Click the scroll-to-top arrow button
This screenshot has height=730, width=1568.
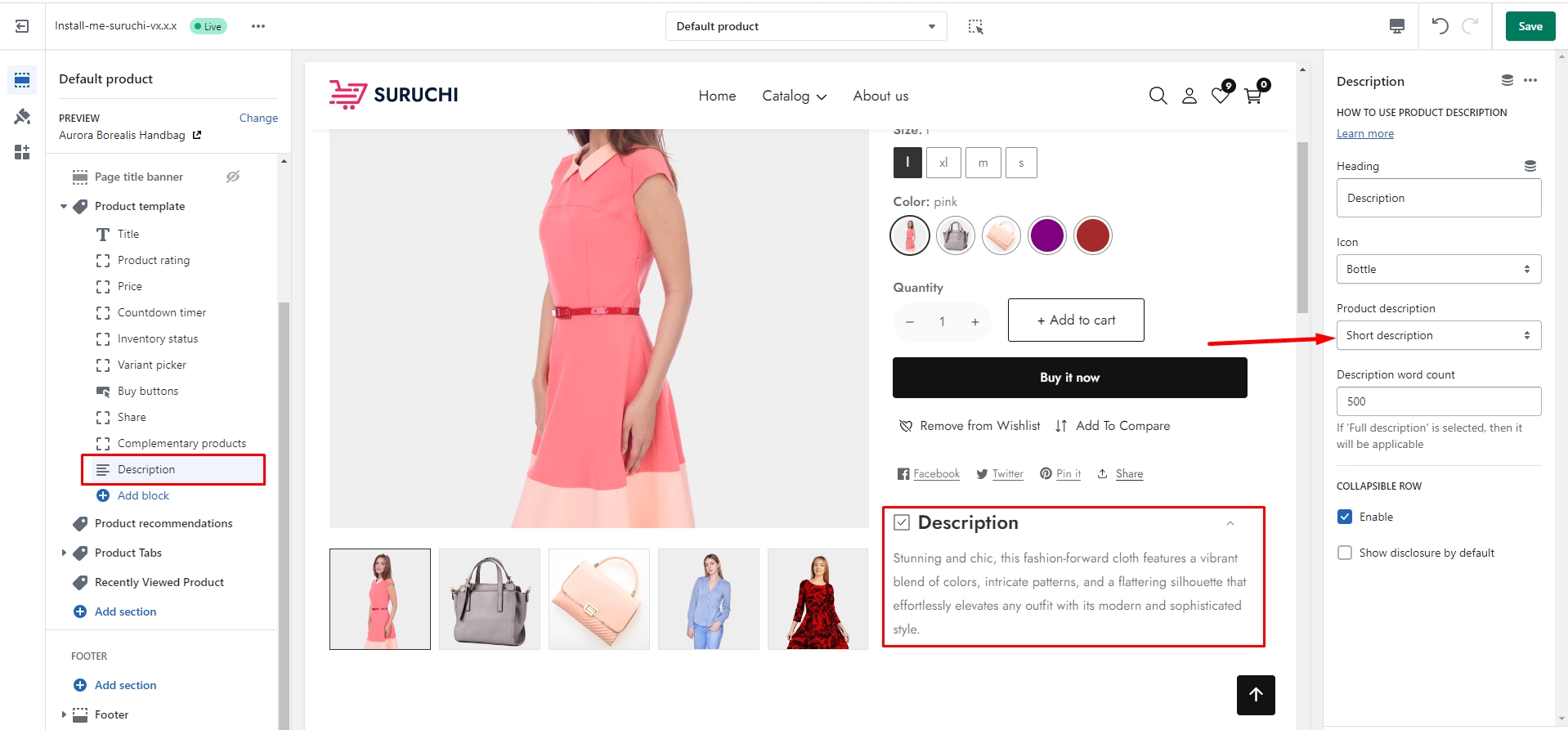1256,695
